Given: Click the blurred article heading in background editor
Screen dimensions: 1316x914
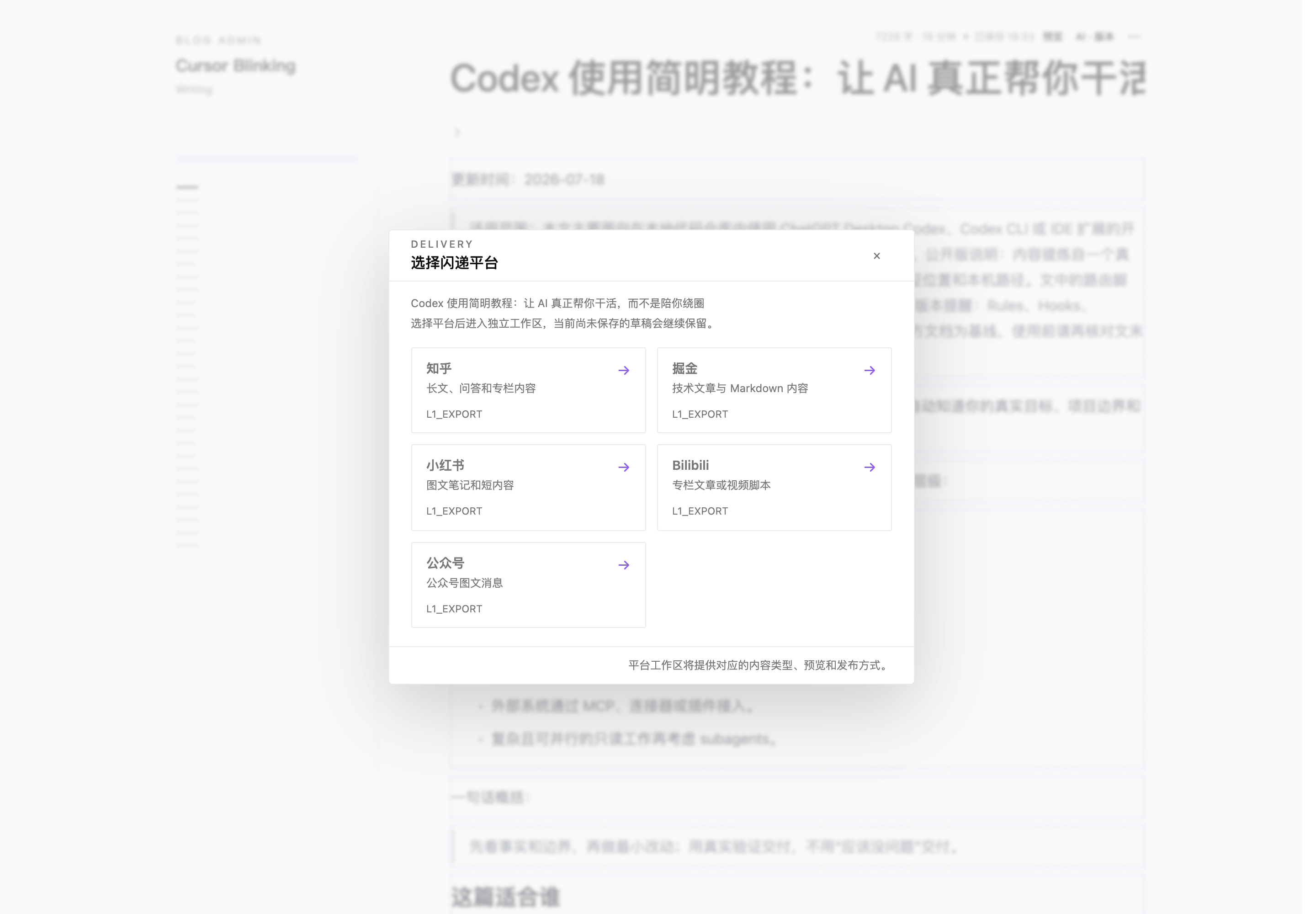Looking at the screenshot, I should [797, 79].
